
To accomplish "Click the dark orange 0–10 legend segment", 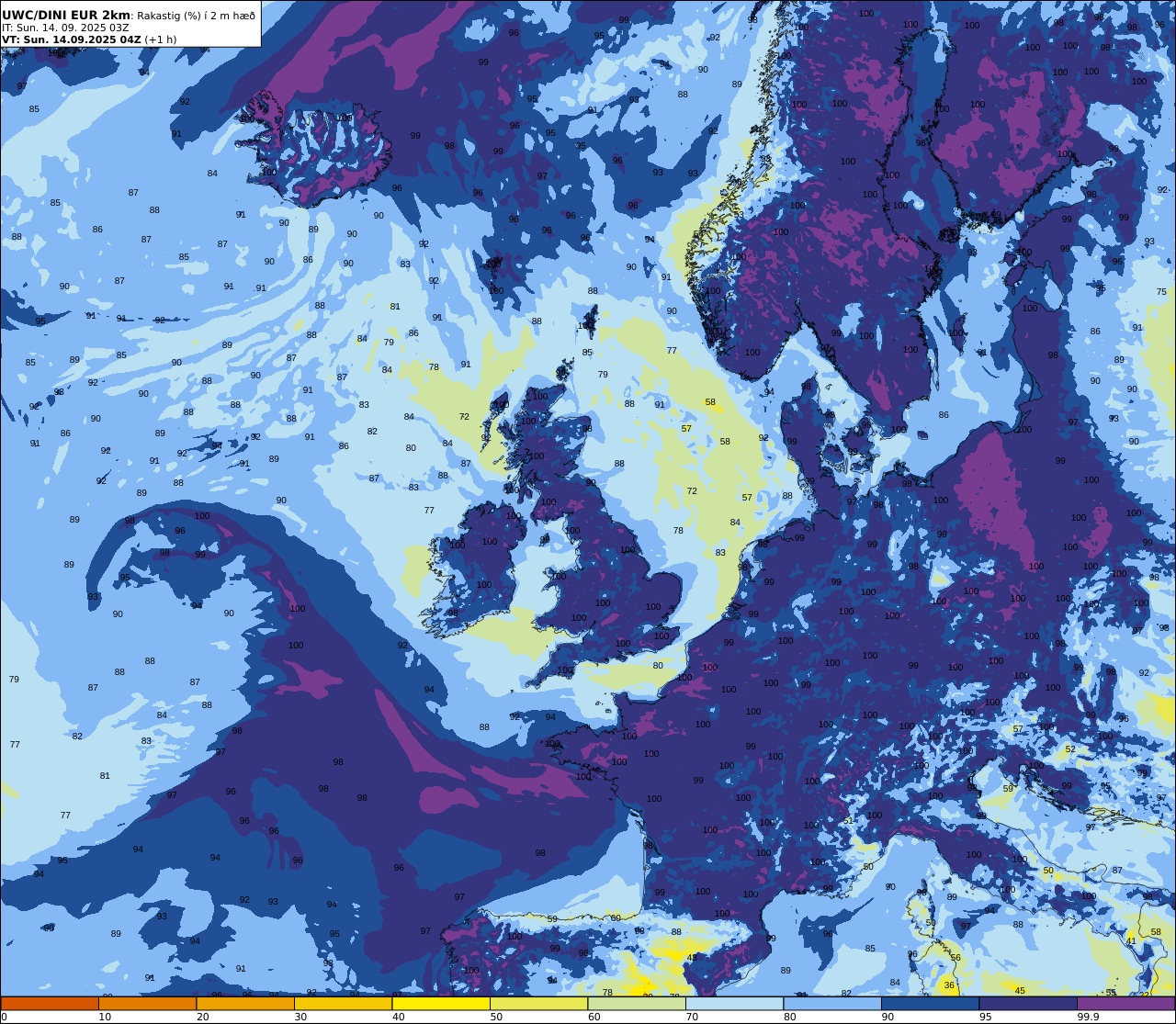I will pyautogui.click(x=50, y=1004).
